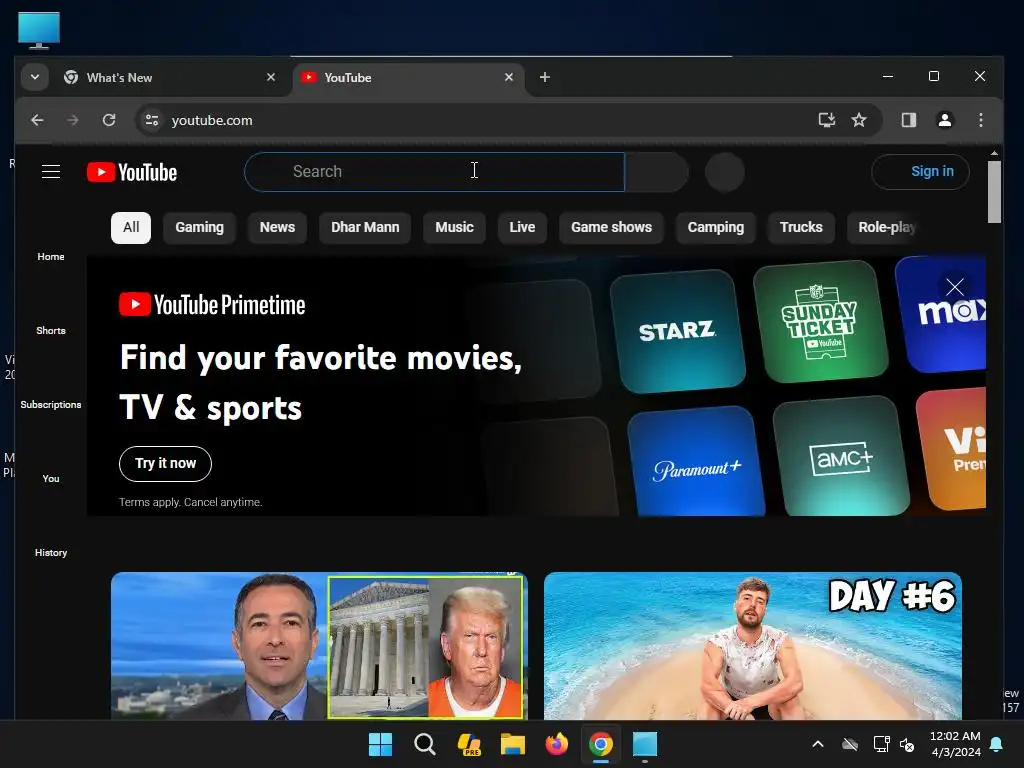
Task: Open File Explorer from the taskbar
Action: (513, 744)
